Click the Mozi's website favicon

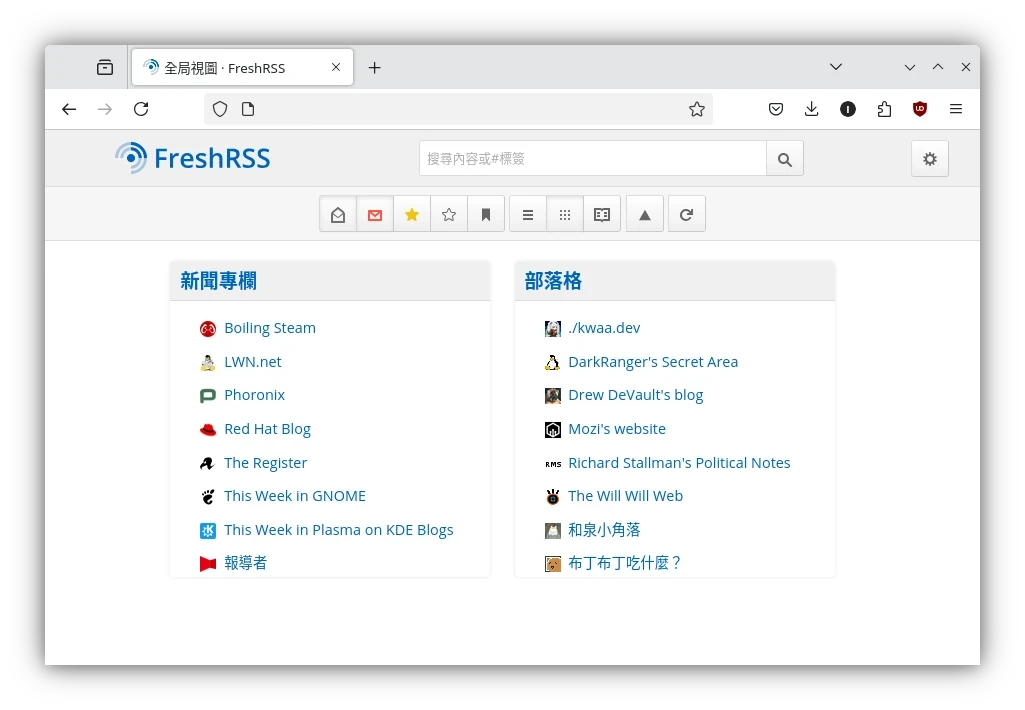coord(553,430)
